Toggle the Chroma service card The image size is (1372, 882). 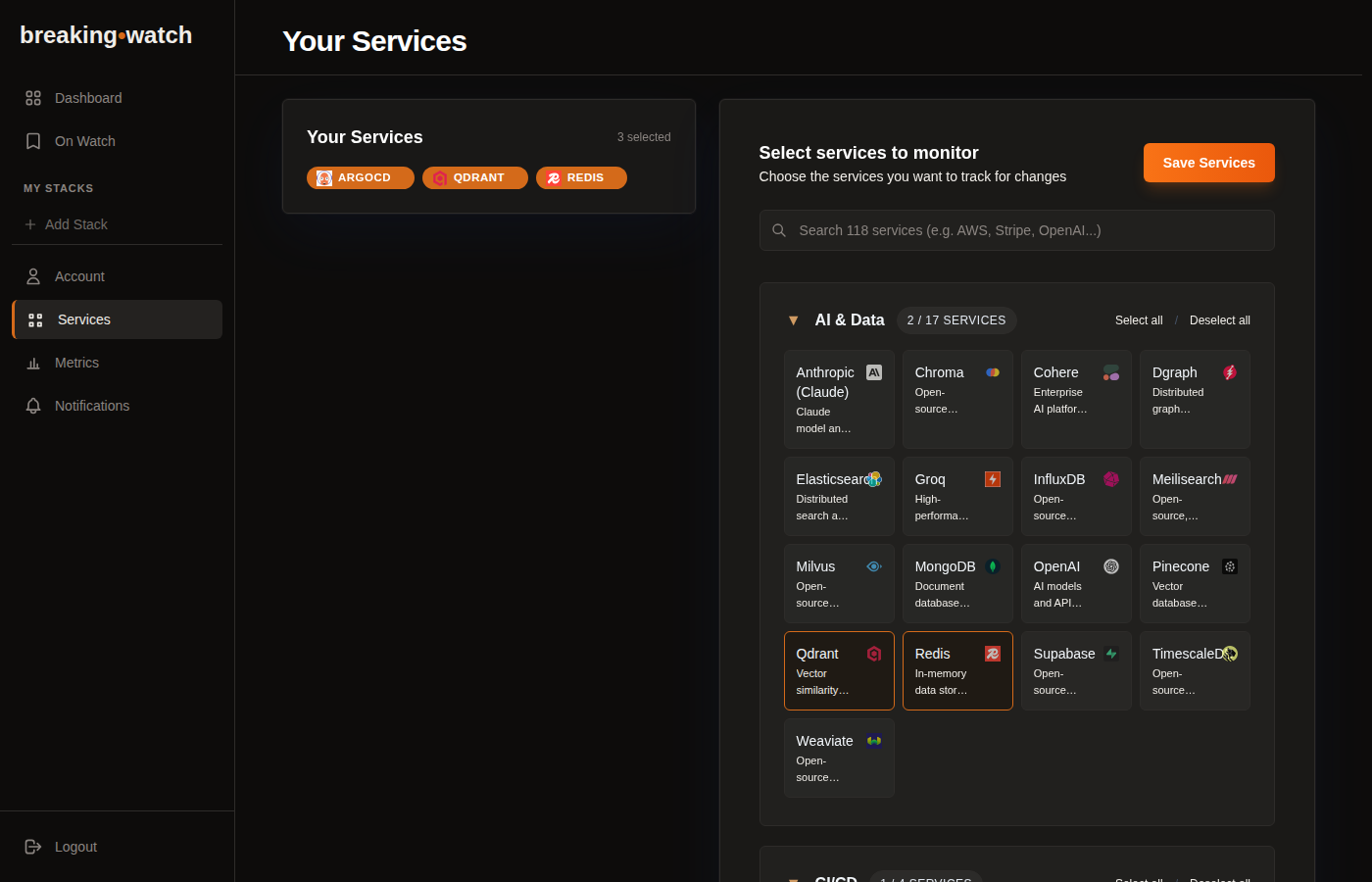957,400
